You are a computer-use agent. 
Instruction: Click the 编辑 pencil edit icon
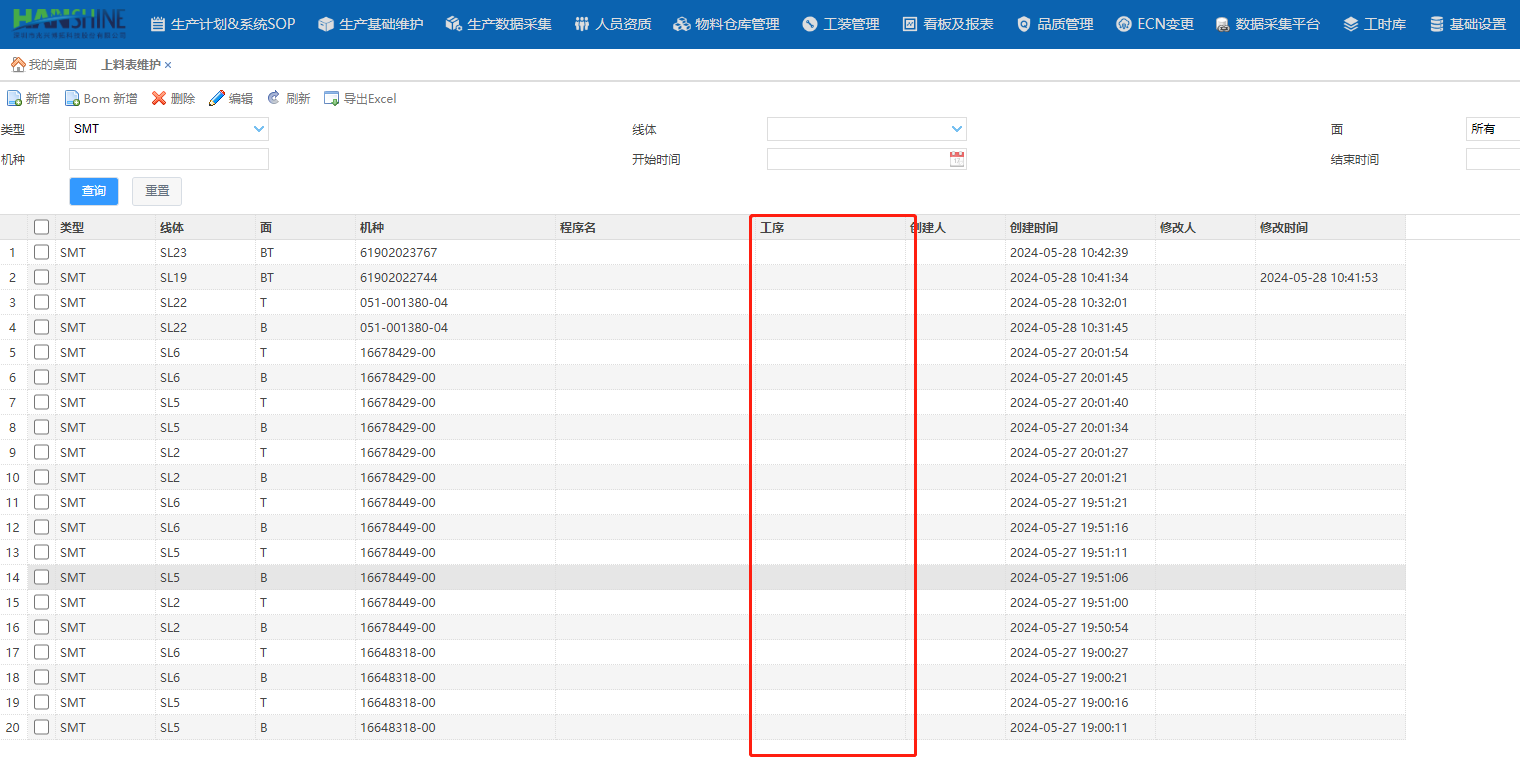pyautogui.click(x=217, y=99)
